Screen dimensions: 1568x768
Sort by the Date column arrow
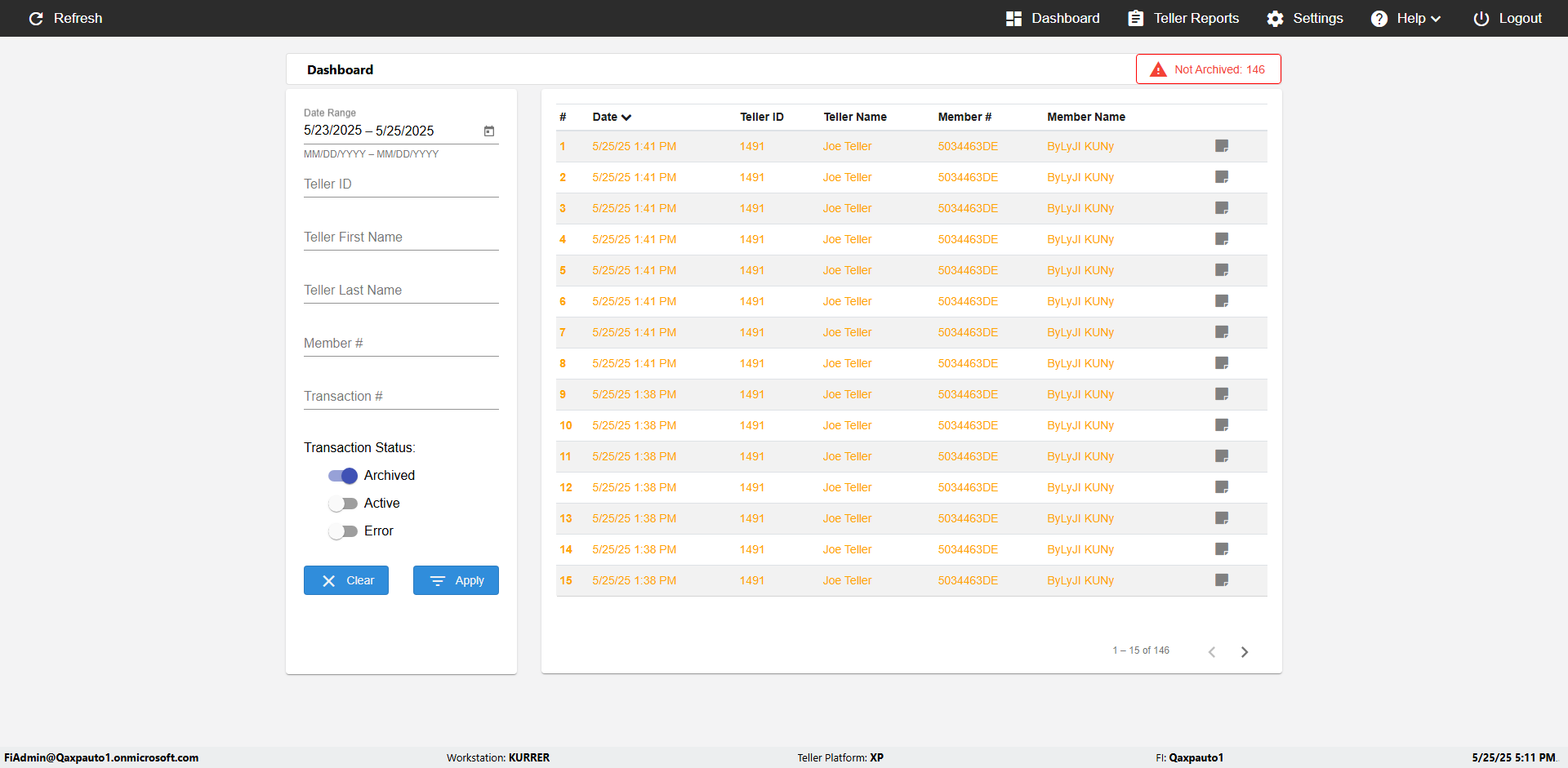click(x=626, y=118)
